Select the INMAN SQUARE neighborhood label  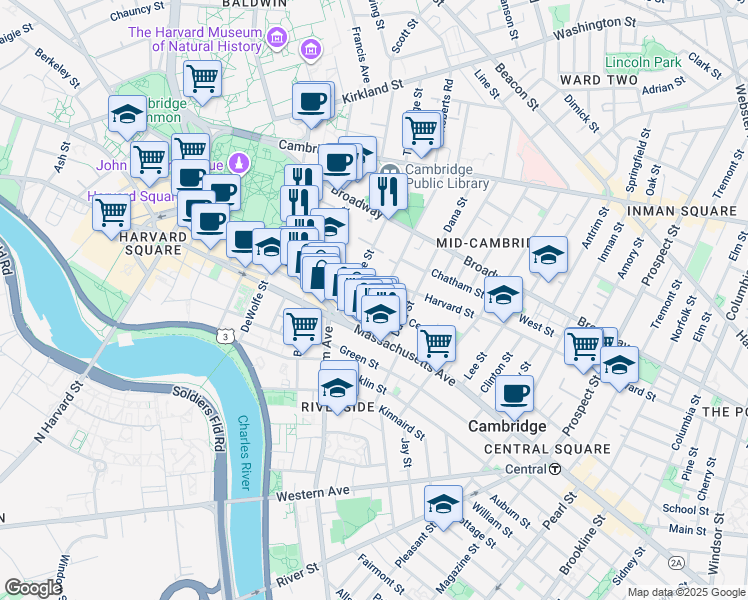pyautogui.click(x=682, y=211)
